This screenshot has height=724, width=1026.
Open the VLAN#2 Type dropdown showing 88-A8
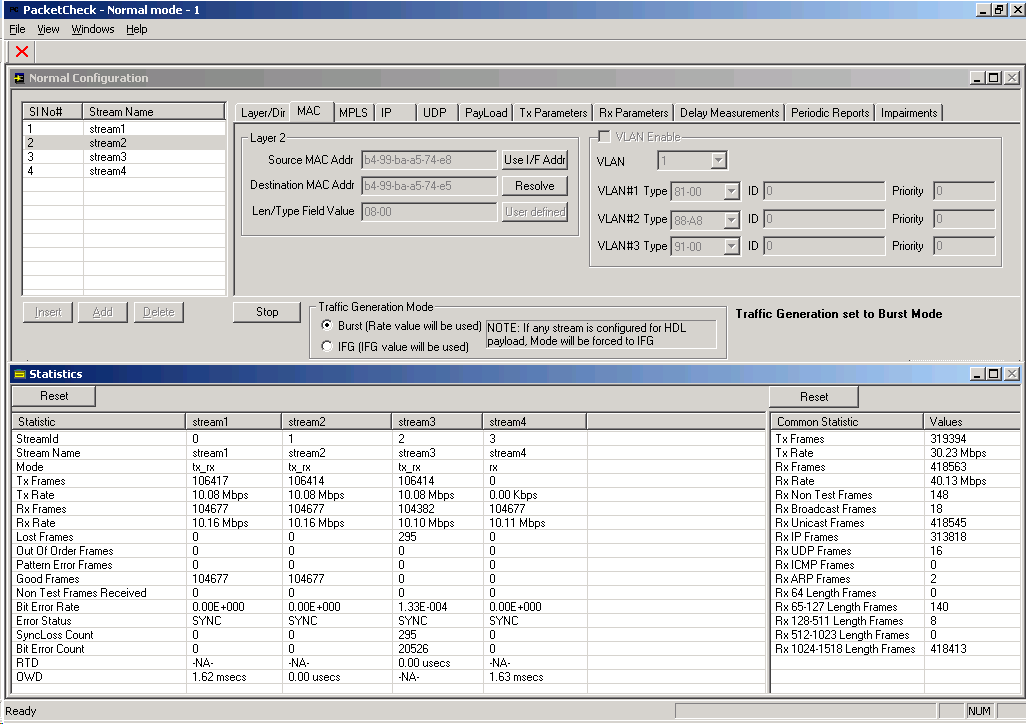coord(732,218)
